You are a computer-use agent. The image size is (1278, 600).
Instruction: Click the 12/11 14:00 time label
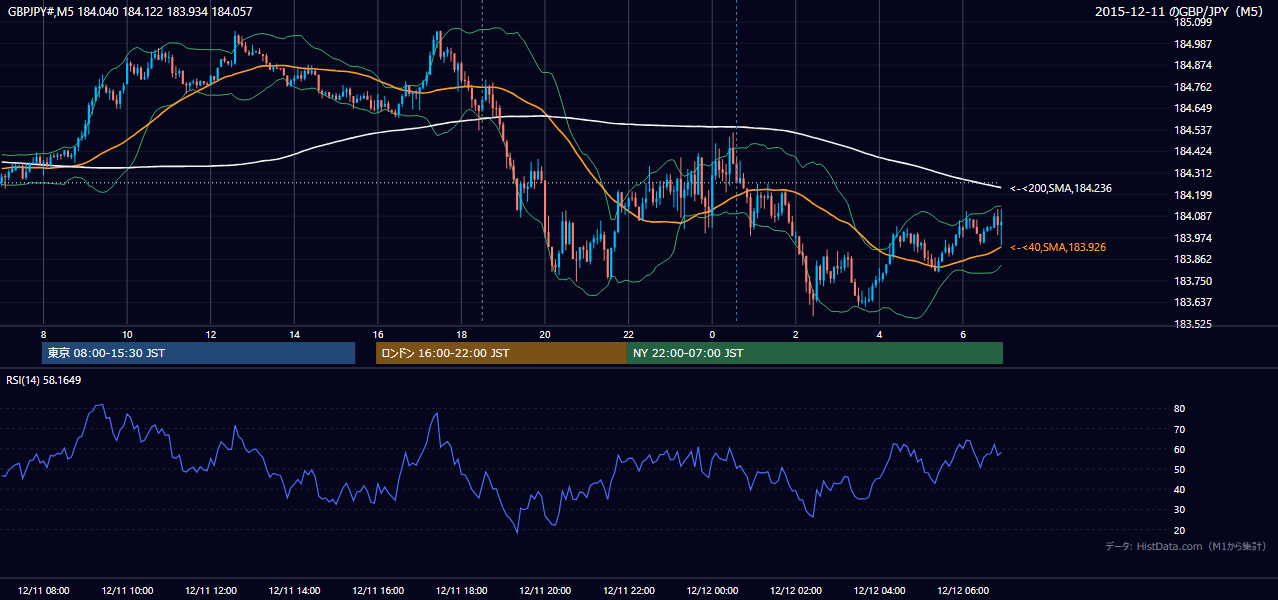294,591
